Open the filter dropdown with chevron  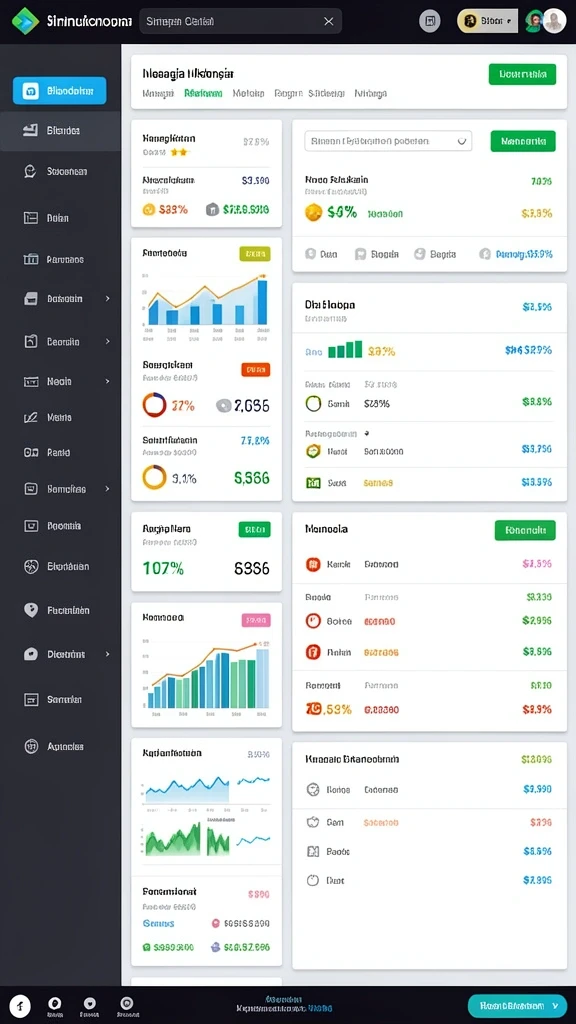point(388,140)
